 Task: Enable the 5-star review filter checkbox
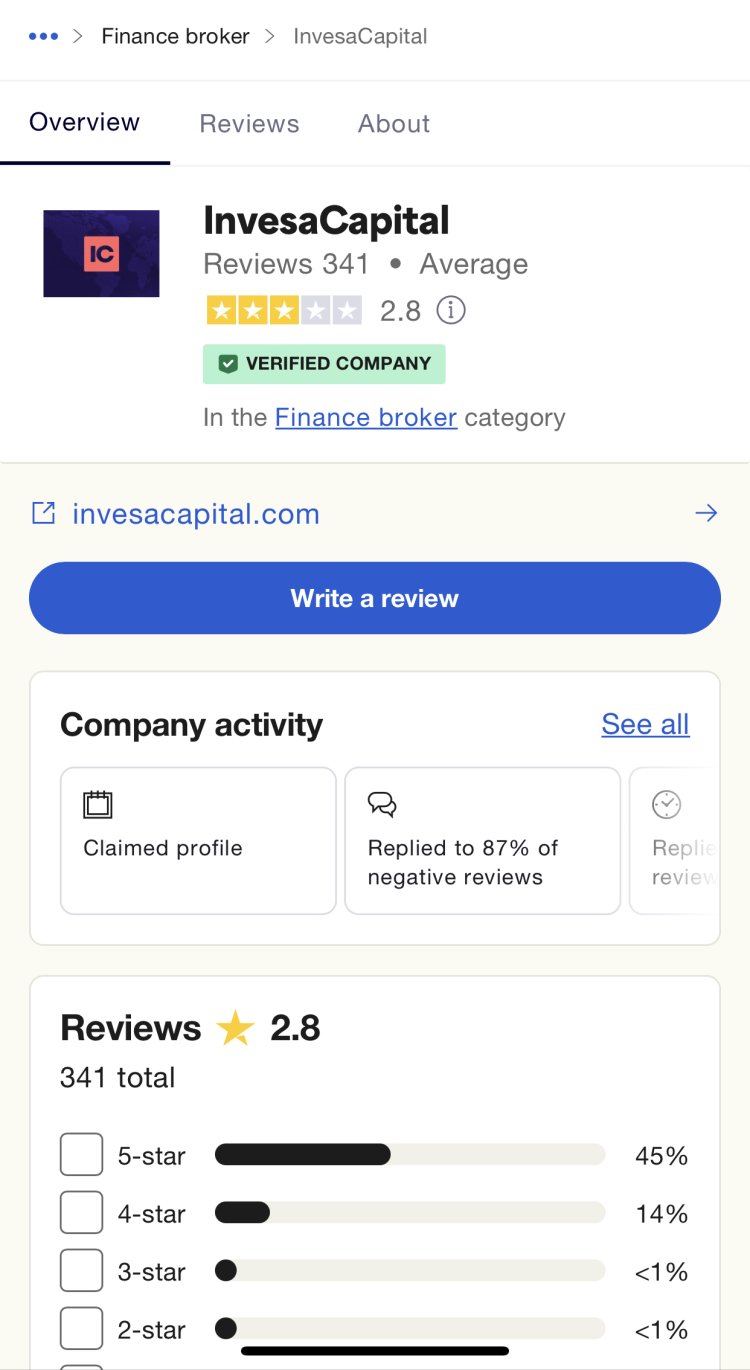coord(81,1154)
